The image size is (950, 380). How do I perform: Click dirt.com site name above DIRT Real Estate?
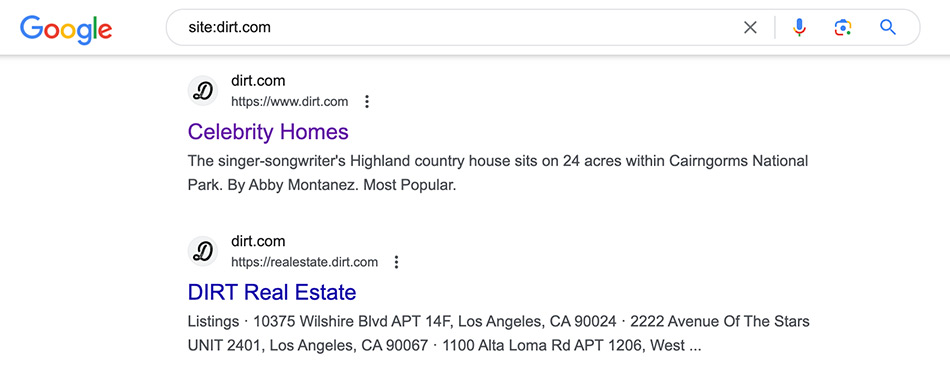258,241
